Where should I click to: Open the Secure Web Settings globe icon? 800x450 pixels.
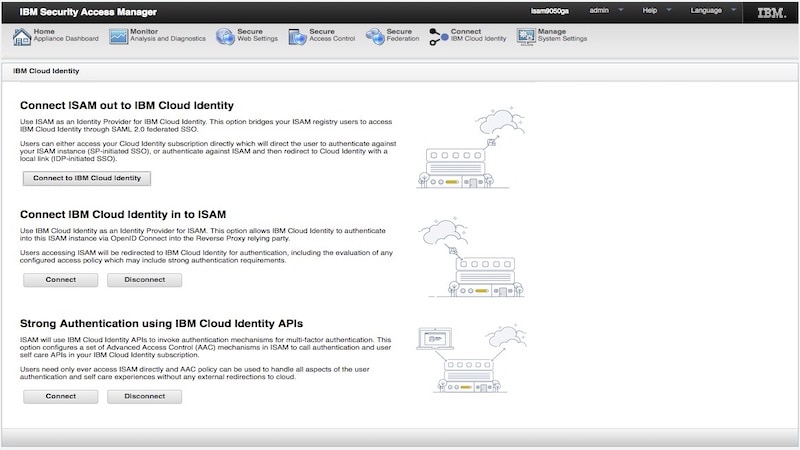pyautogui.click(x=225, y=36)
